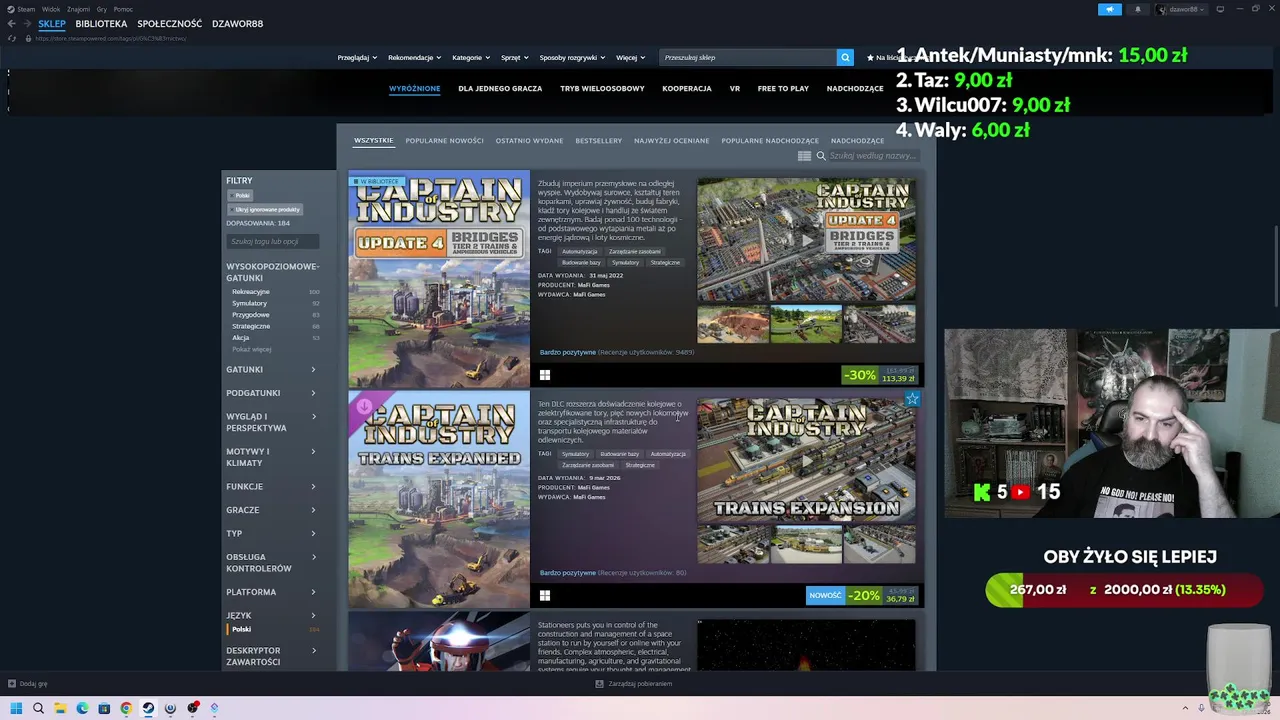Click in the Szukaj tagu lub opcji field
Image resolution: width=1280 pixels, height=720 pixels.
coord(272,241)
